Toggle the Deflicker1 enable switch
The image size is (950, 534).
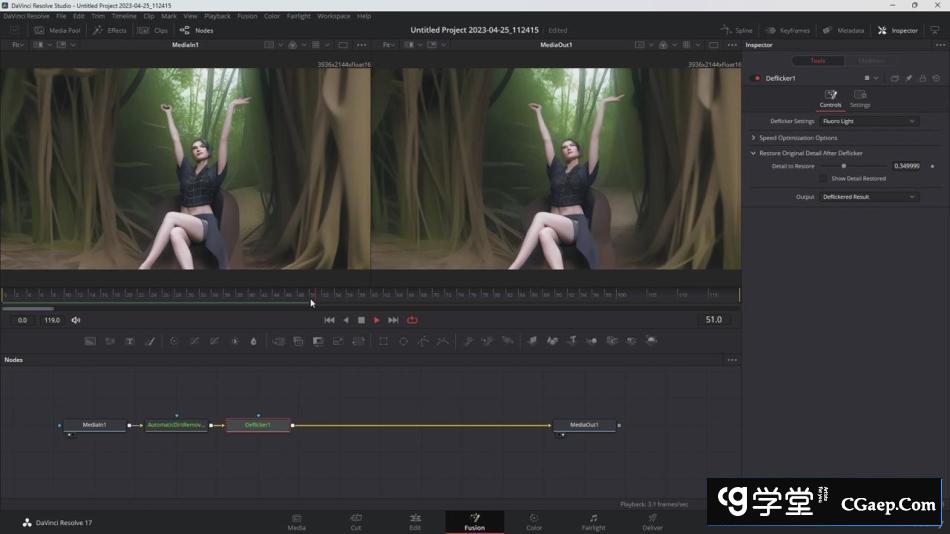(x=757, y=78)
